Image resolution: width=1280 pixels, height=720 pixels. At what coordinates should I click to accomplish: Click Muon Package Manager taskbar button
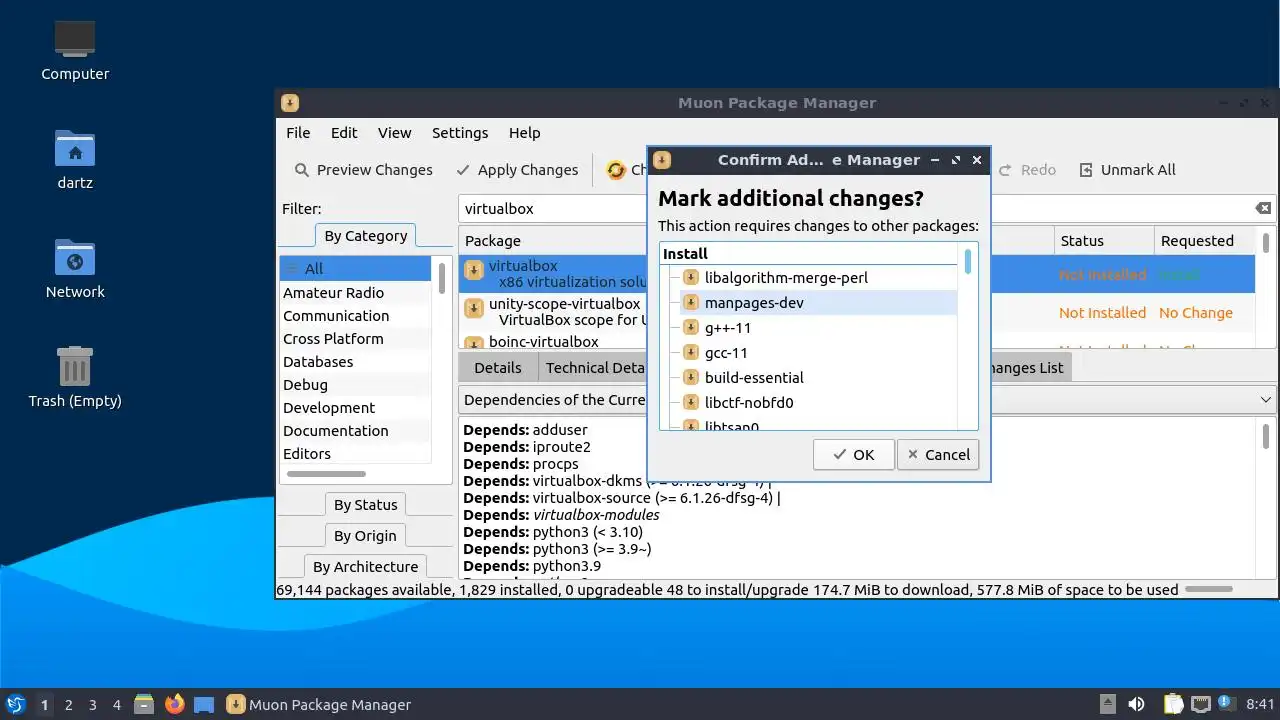point(319,704)
